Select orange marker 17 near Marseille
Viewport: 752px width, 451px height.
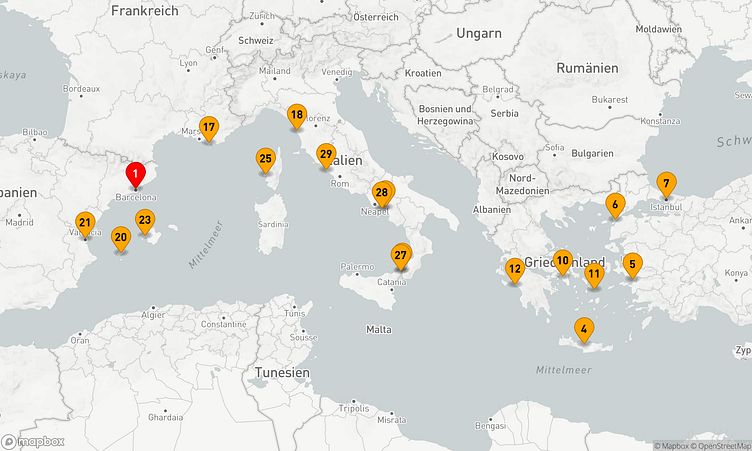(208, 128)
